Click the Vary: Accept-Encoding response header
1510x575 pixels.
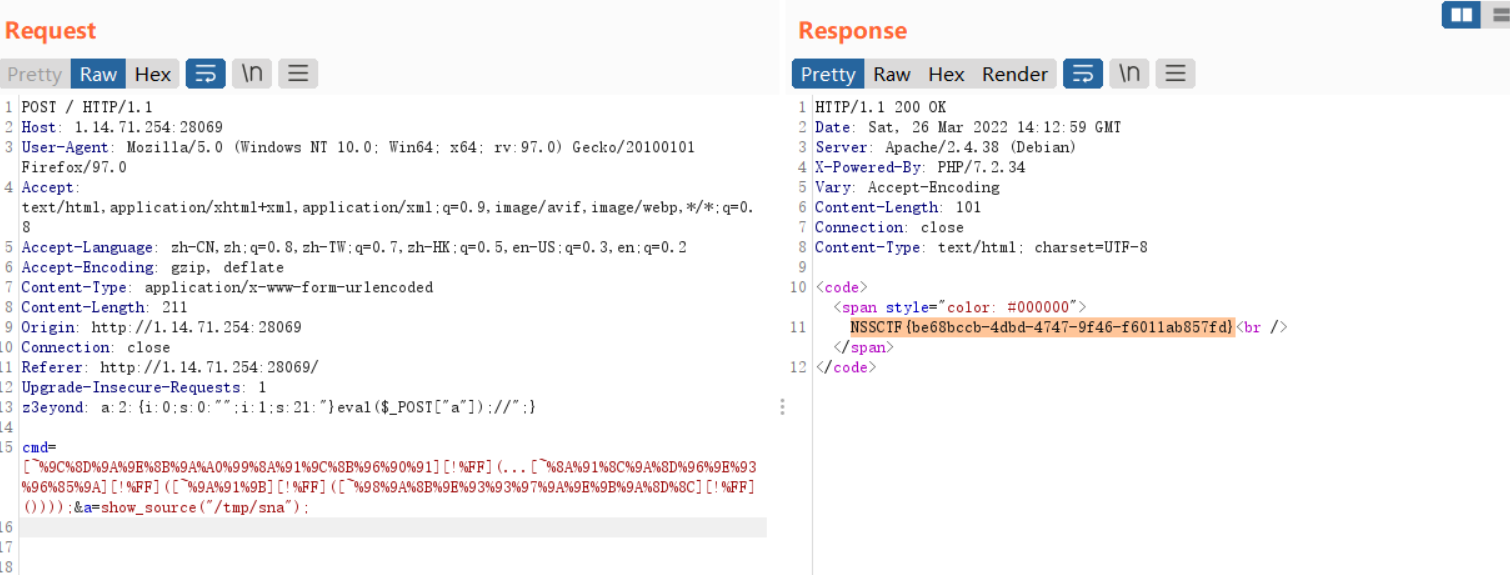point(906,187)
